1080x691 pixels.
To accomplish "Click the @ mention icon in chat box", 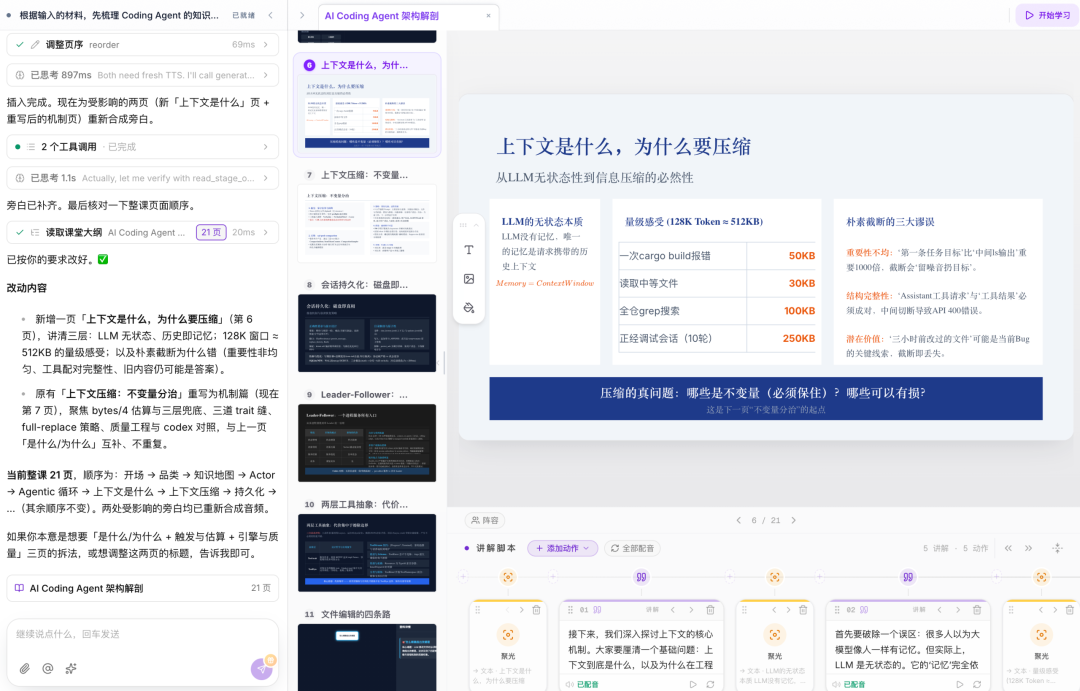I will click(48, 668).
